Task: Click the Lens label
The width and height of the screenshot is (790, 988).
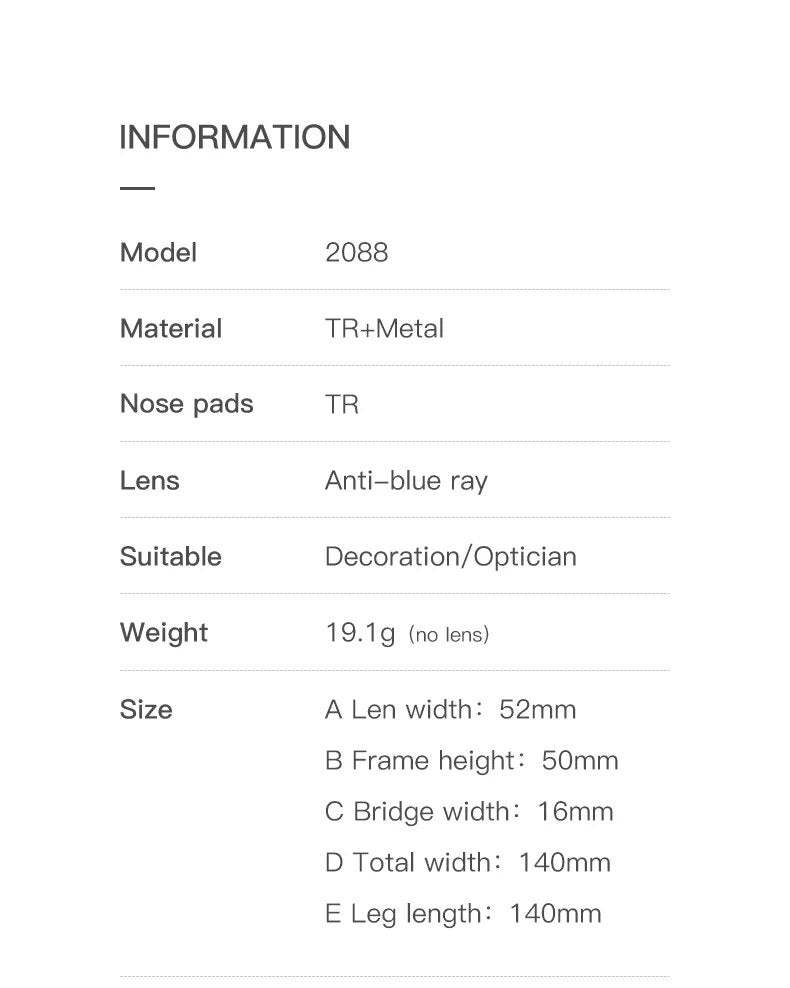Action: click(149, 480)
